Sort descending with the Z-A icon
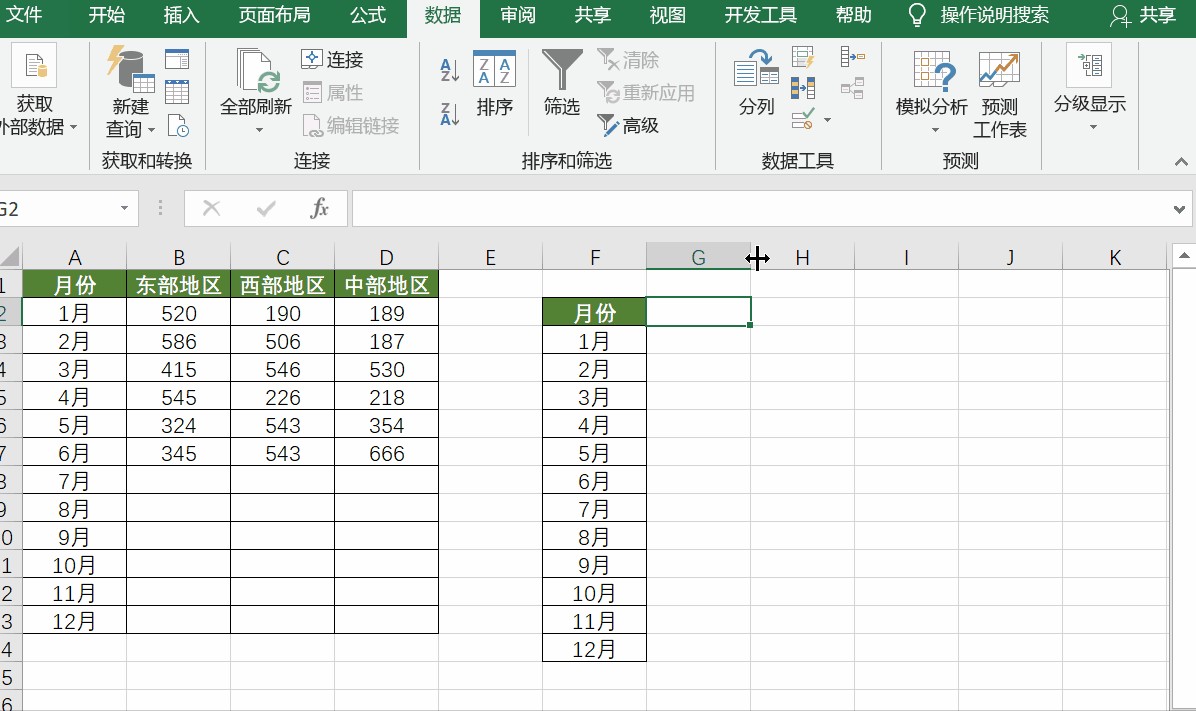Image resolution: width=1196 pixels, height=711 pixels. (450, 114)
